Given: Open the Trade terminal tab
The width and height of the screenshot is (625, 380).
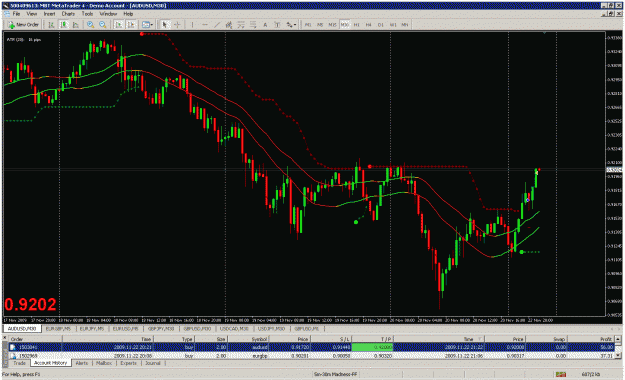Looking at the screenshot, I should click(20, 363).
